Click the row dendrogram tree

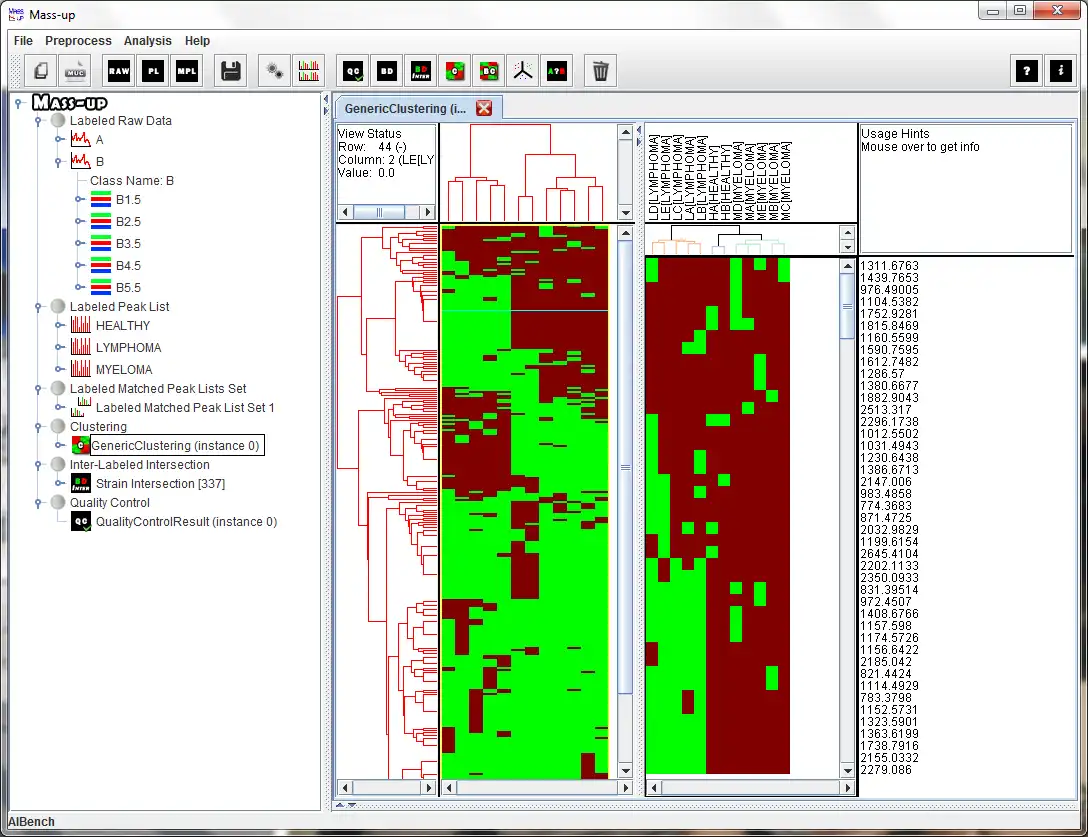387,502
